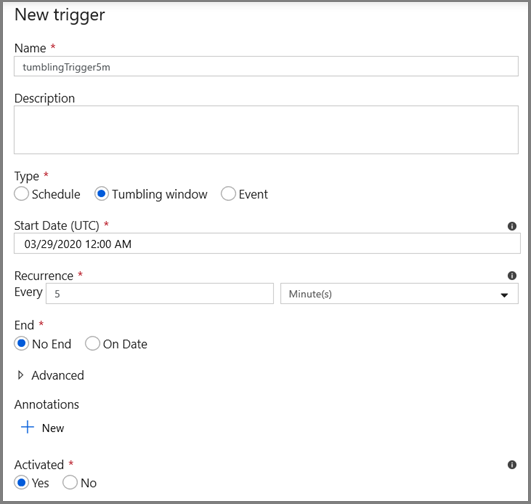531x504 pixels.
Task: Click the Name field with tumblingTrigger5m
Action: click(266, 66)
